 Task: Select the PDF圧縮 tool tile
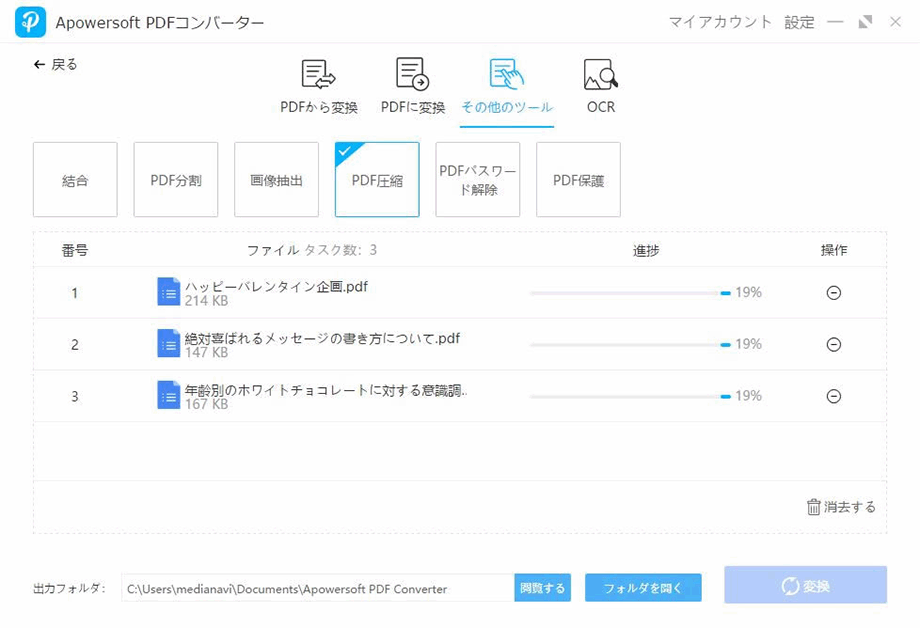point(377,180)
